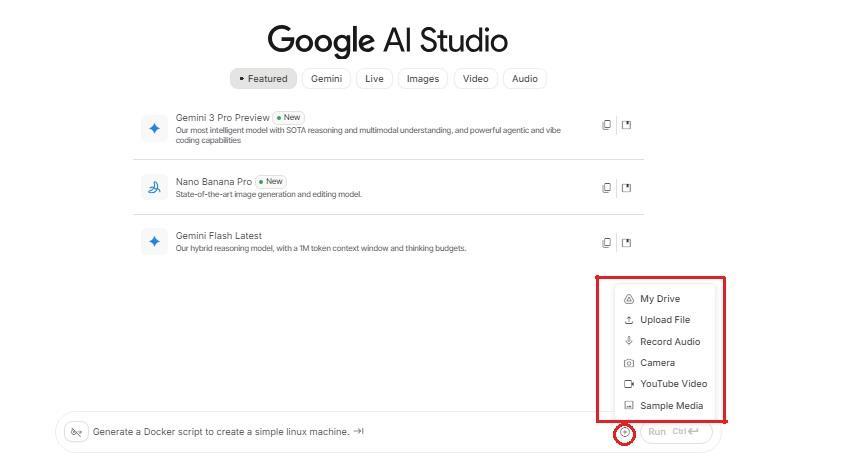Pick Record Audio from the menu
Viewport: 846px width, 457px height.
point(669,342)
